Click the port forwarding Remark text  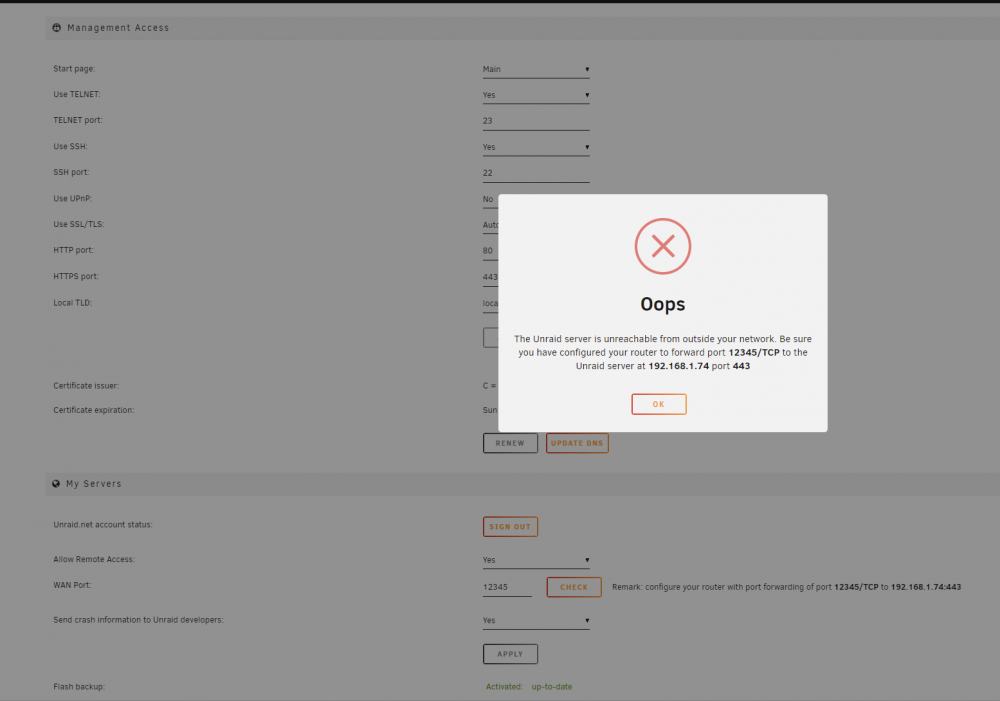tap(786, 587)
